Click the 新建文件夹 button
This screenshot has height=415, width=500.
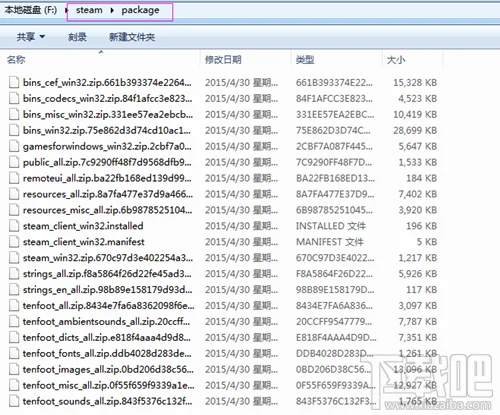coord(132,37)
